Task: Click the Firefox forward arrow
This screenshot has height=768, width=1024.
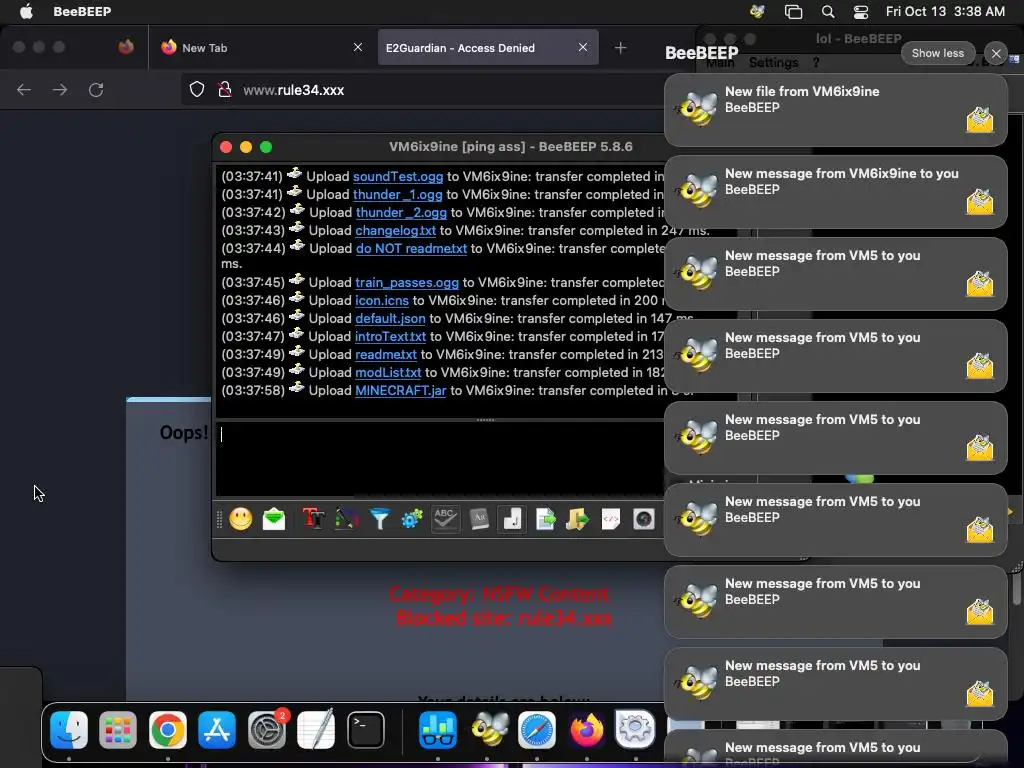Action: click(x=60, y=90)
